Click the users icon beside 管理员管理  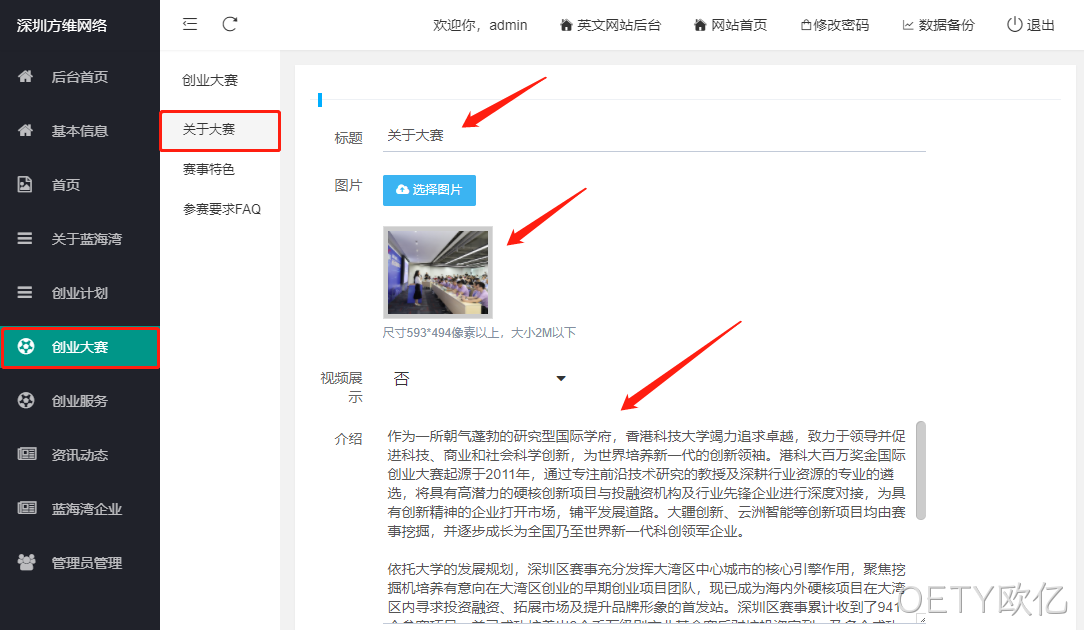click(x=26, y=562)
